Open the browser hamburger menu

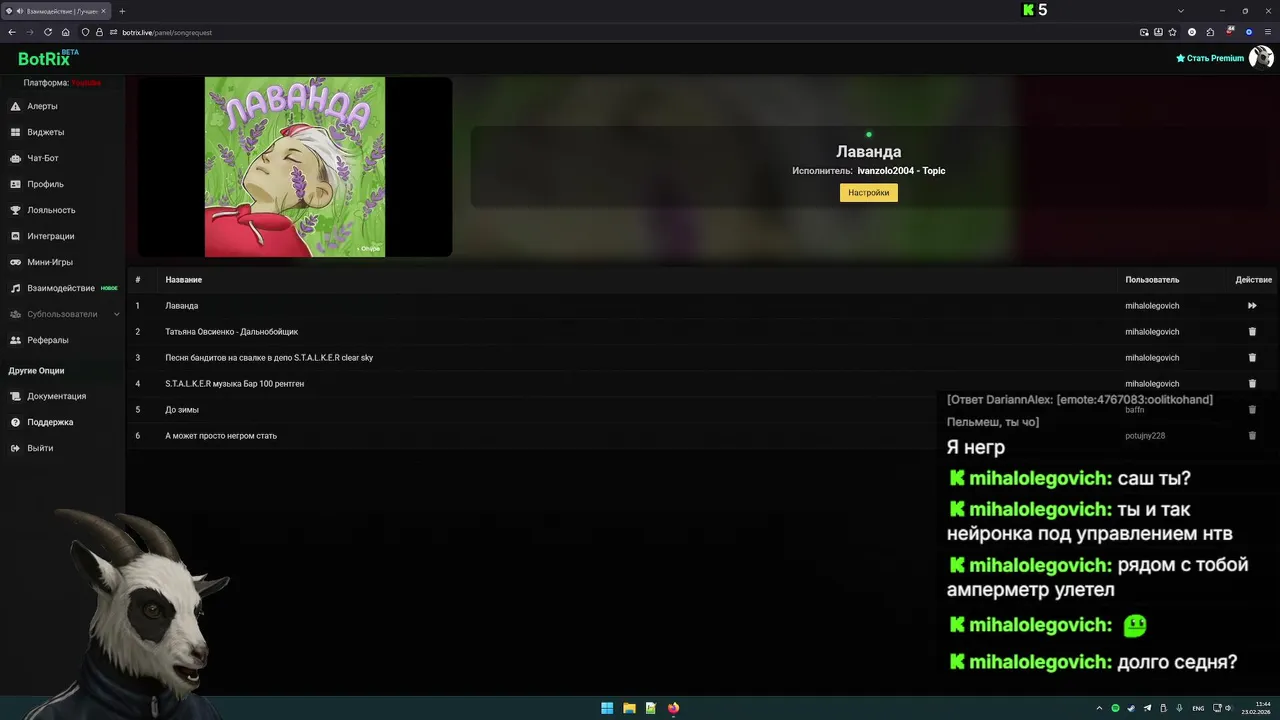pyautogui.click(x=1267, y=32)
